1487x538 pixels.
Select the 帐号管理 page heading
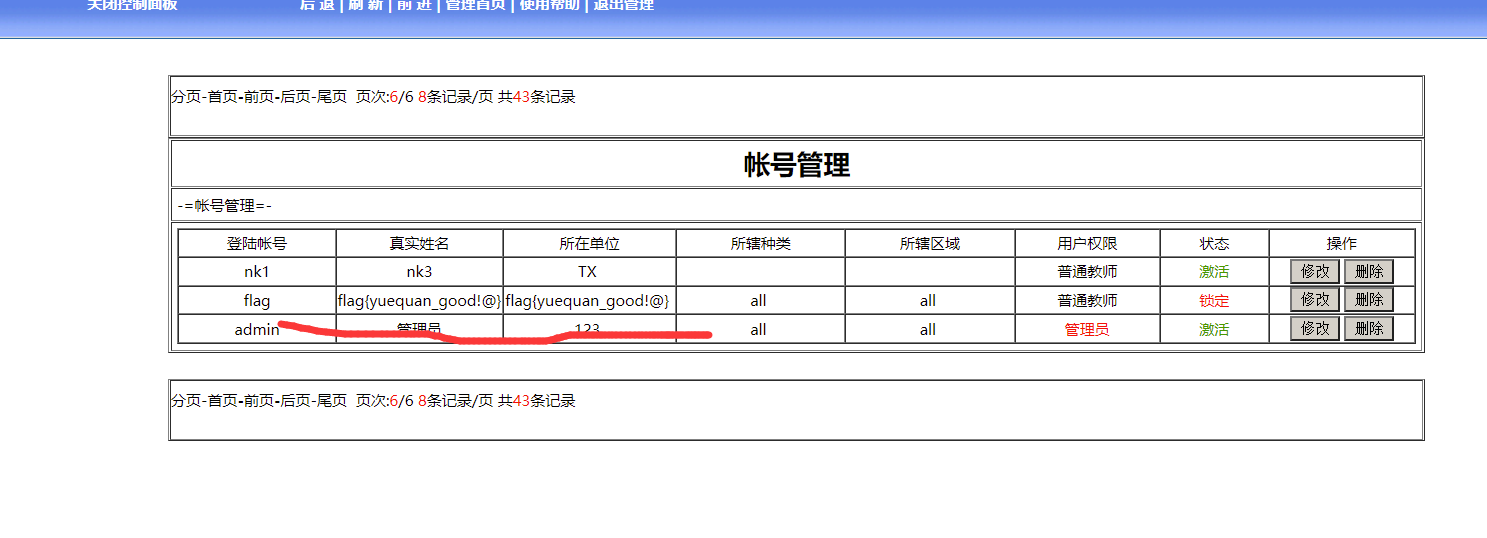[797, 165]
